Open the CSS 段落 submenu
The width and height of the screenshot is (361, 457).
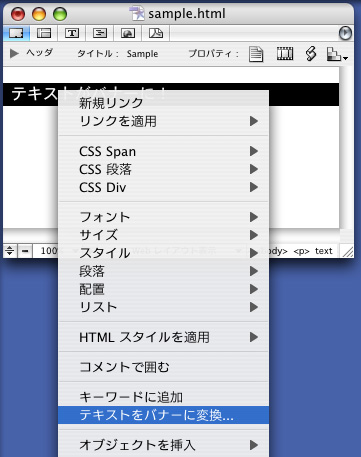[163, 169]
